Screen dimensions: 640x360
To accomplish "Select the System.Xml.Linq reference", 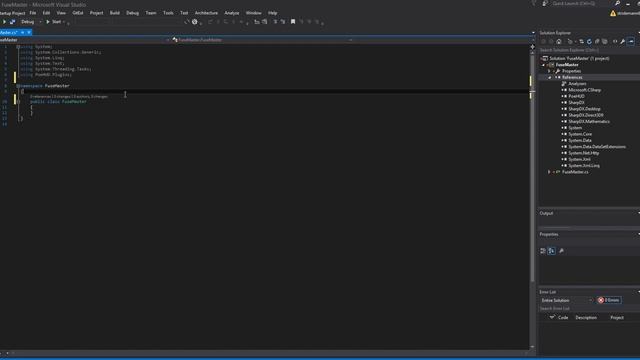I will point(584,166).
